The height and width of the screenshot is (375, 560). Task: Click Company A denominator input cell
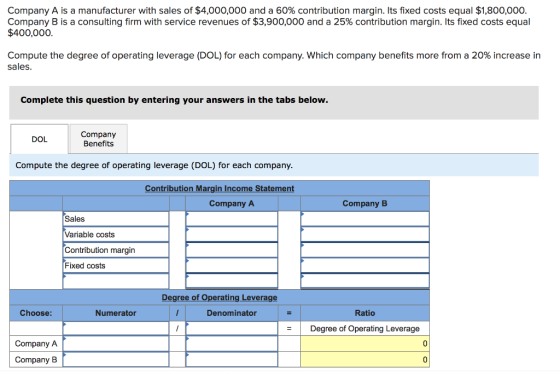(231, 344)
